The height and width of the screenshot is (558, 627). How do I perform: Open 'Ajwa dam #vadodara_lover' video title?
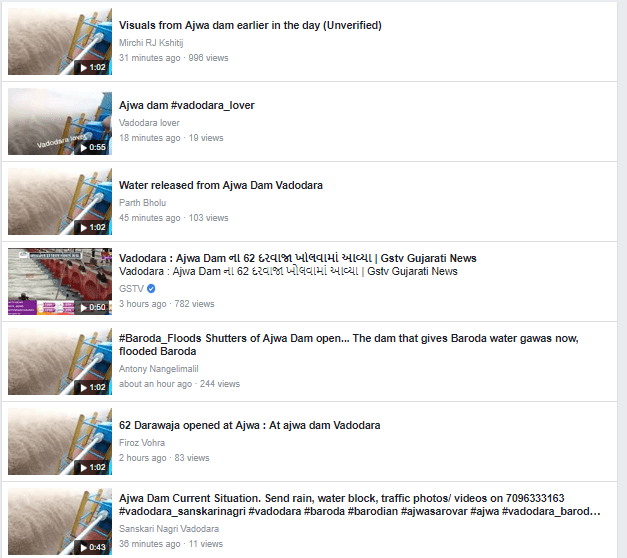click(187, 105)
